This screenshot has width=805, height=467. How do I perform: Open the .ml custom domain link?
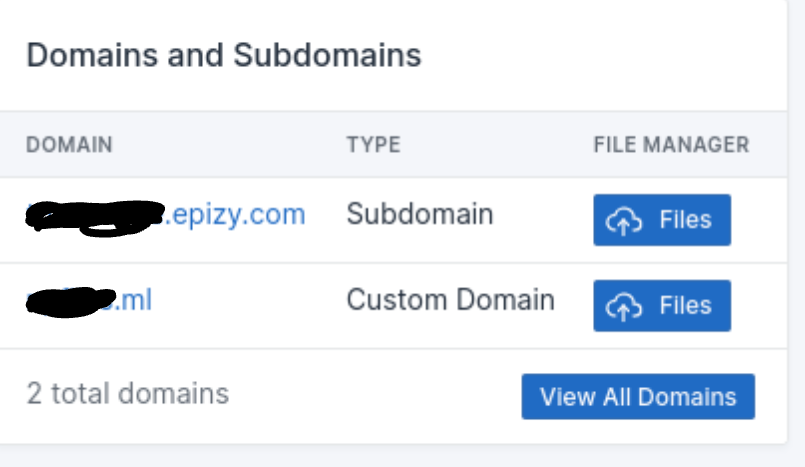point(89,301)
